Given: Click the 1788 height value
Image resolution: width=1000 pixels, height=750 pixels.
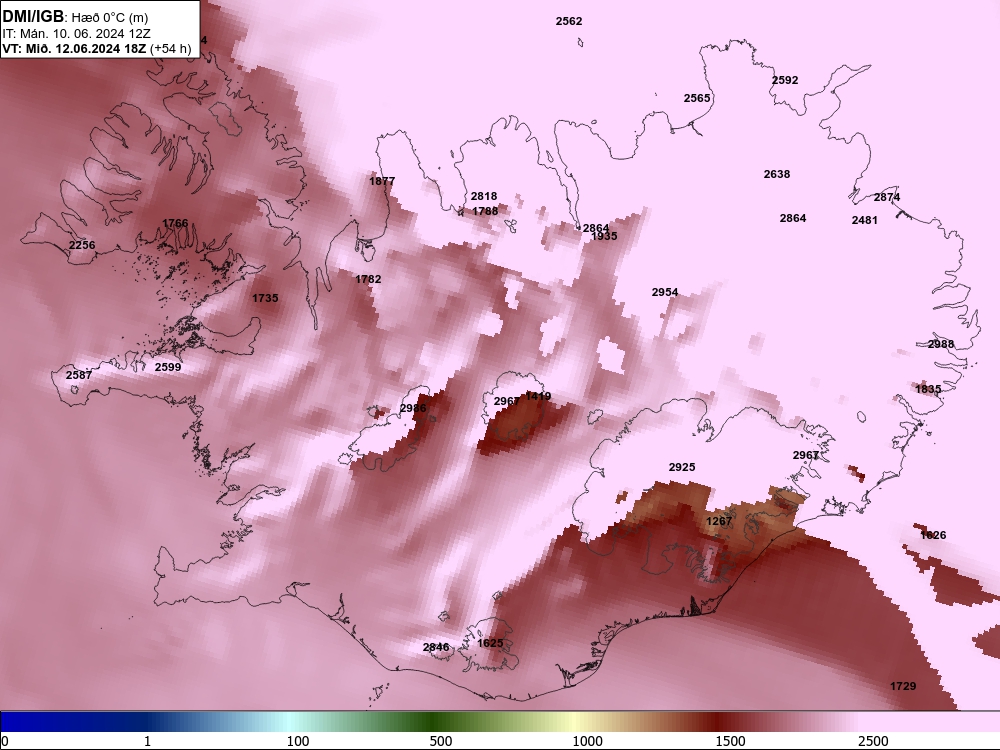Looking at the screenshot, I should pos(485,211).
